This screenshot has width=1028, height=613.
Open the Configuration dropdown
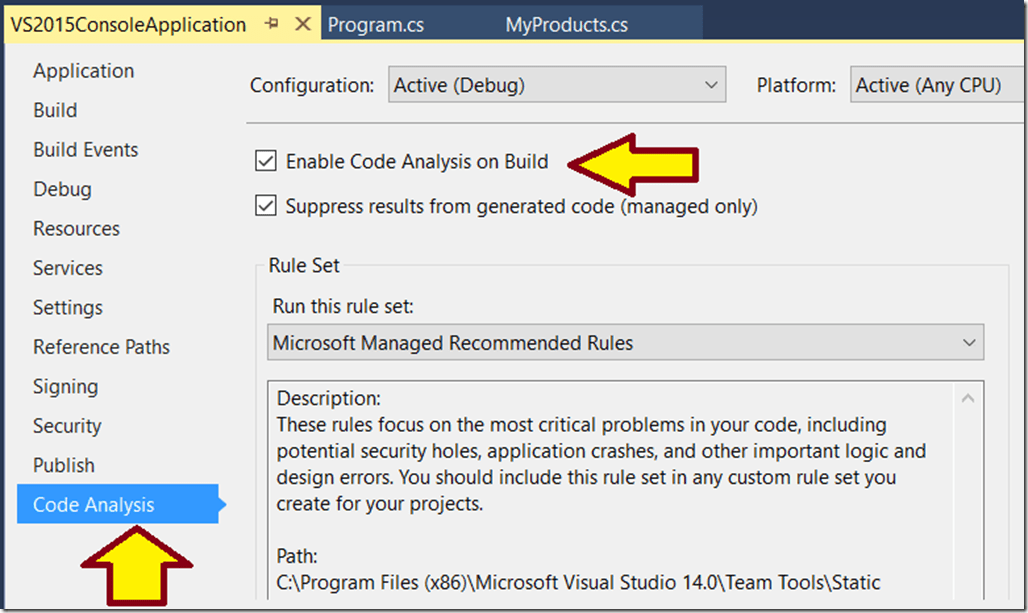tap(556, 86)
